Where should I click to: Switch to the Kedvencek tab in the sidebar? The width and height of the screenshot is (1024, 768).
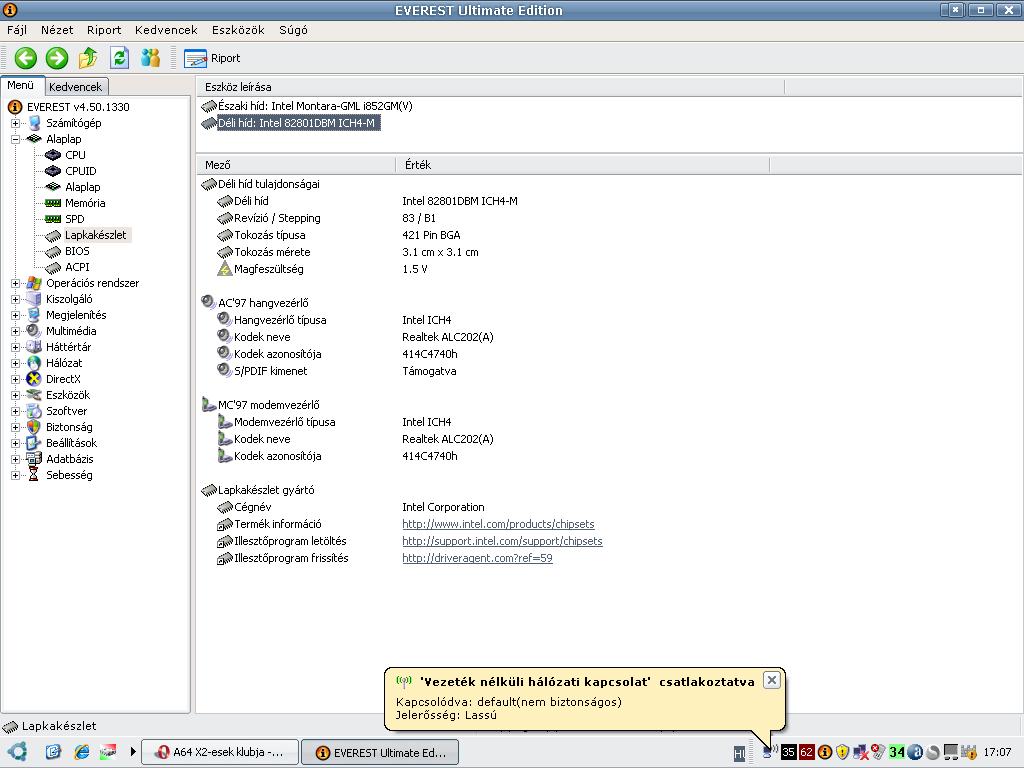tap(76, 86)
